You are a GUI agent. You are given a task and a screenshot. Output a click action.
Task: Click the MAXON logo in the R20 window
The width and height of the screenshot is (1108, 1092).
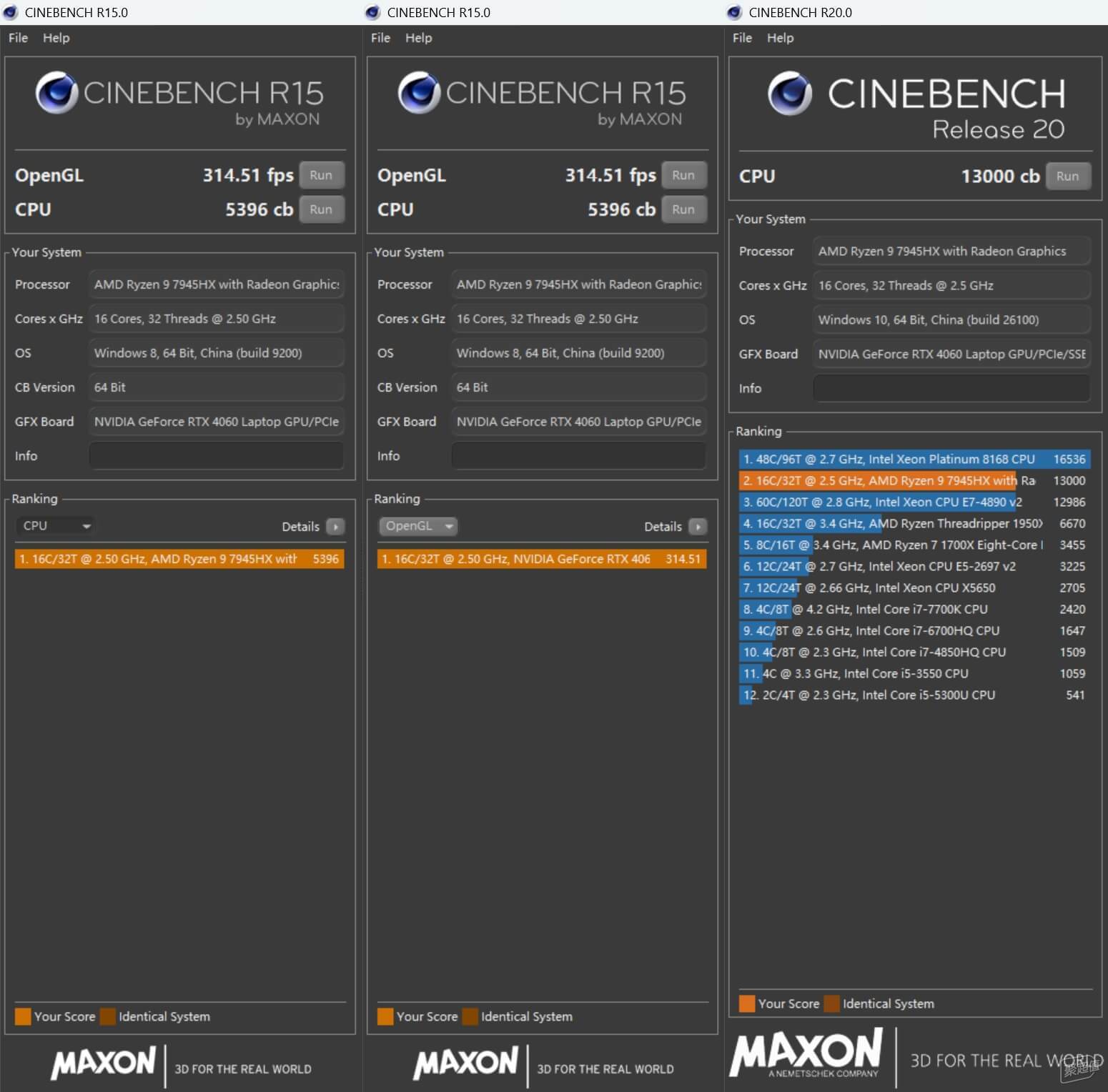[806, 1053]
